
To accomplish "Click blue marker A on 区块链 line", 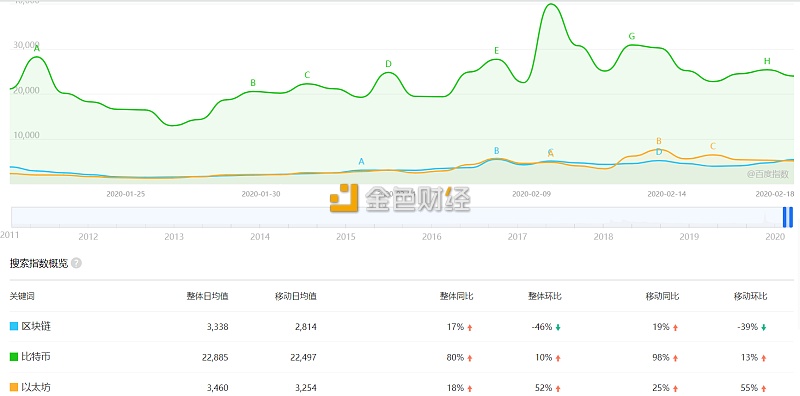I will click(361, 162).
